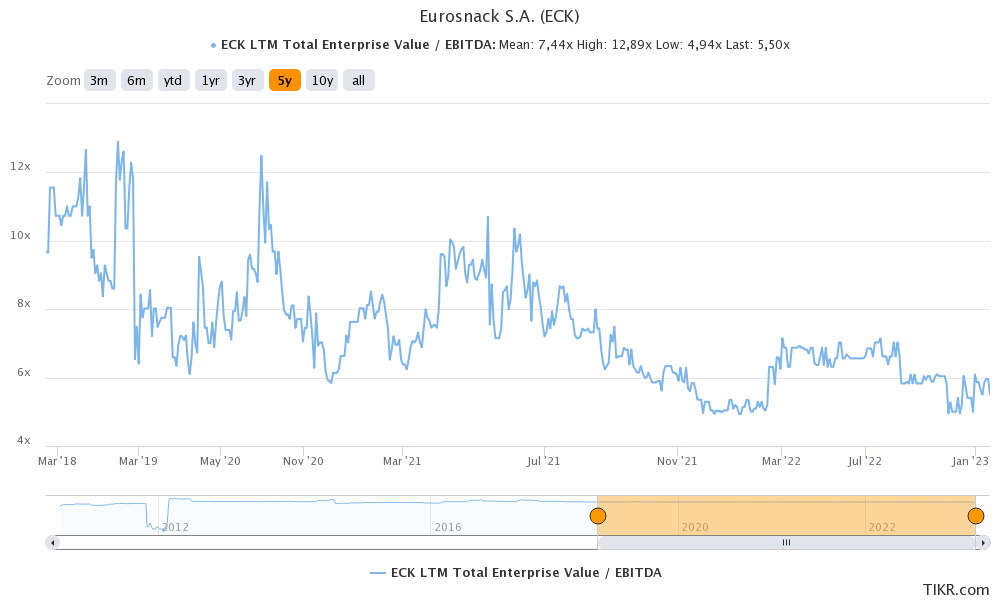Click the May '20 x-axis label
The width and height of the screenshot is (1000, 600).
(220, 461)
